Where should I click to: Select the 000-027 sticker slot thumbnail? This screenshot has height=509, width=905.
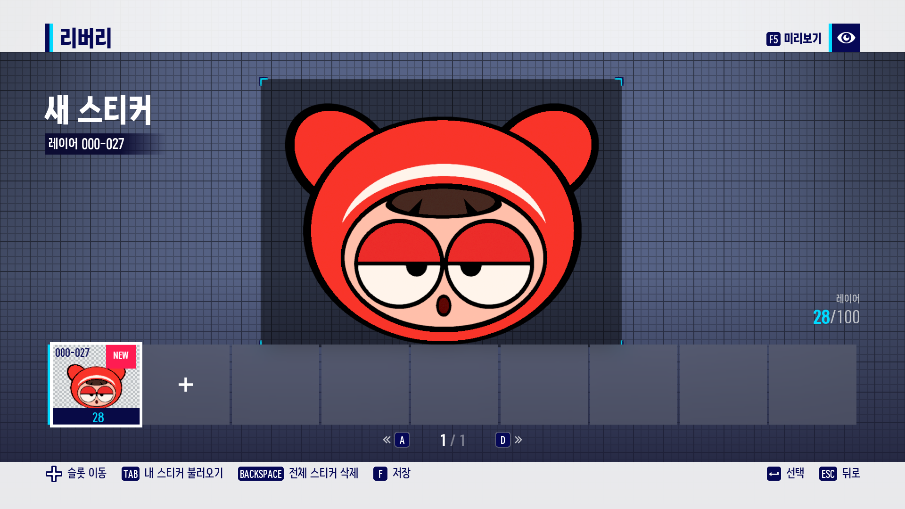click(96, 384)
